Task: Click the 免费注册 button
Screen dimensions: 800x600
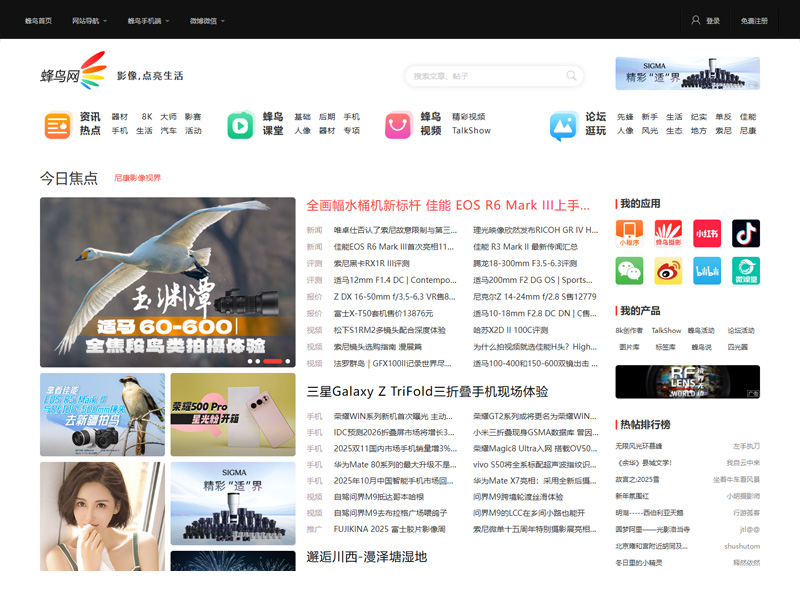Action: (756, 18)
